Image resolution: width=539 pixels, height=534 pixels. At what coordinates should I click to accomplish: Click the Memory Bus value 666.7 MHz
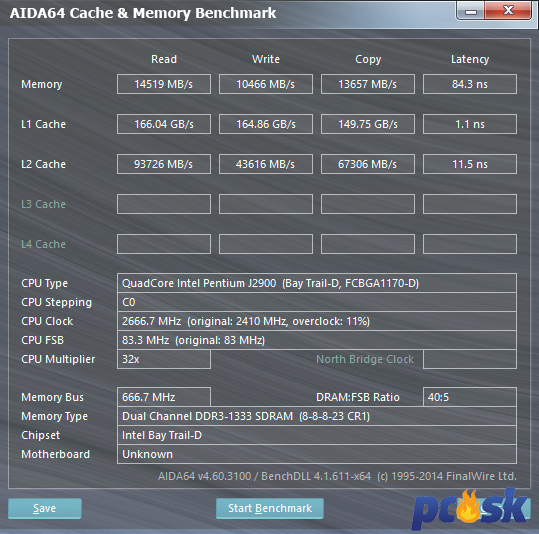[x=164, y=397]
